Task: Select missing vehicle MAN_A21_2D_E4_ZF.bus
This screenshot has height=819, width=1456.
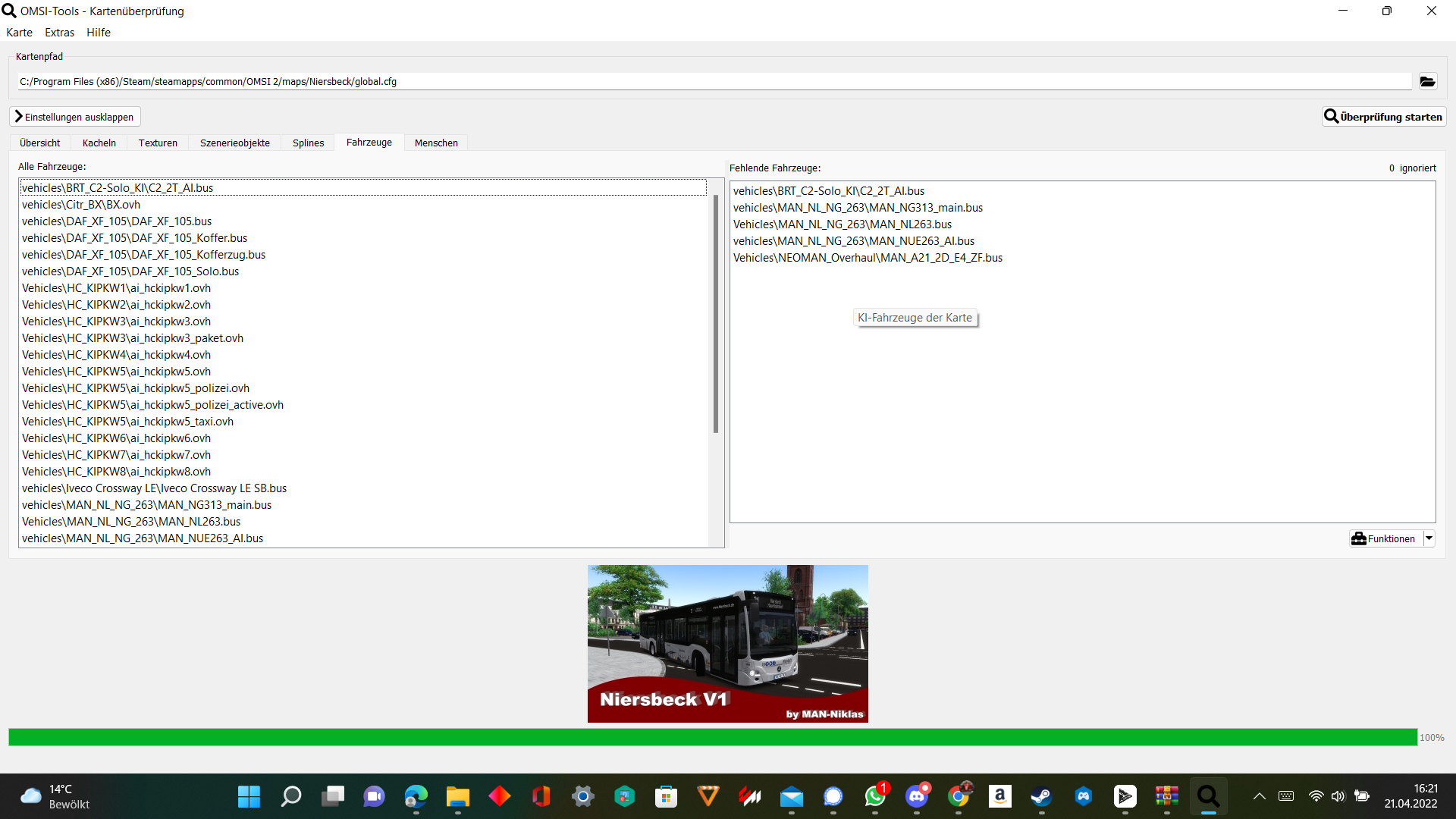Action: [868, 258]
